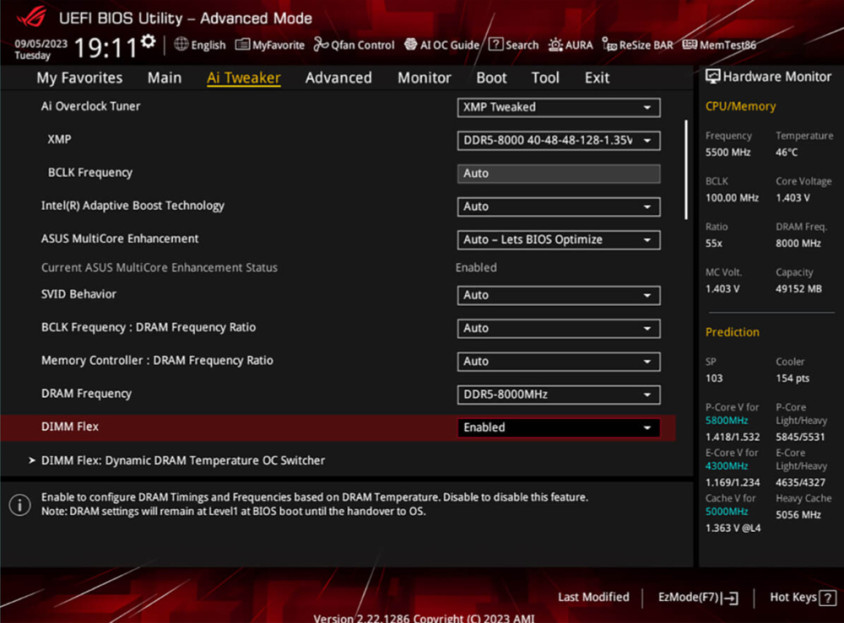Viewport: 844px width, 623px height.
Task: Open the Monitor tab
Action: tap(424, 78)
